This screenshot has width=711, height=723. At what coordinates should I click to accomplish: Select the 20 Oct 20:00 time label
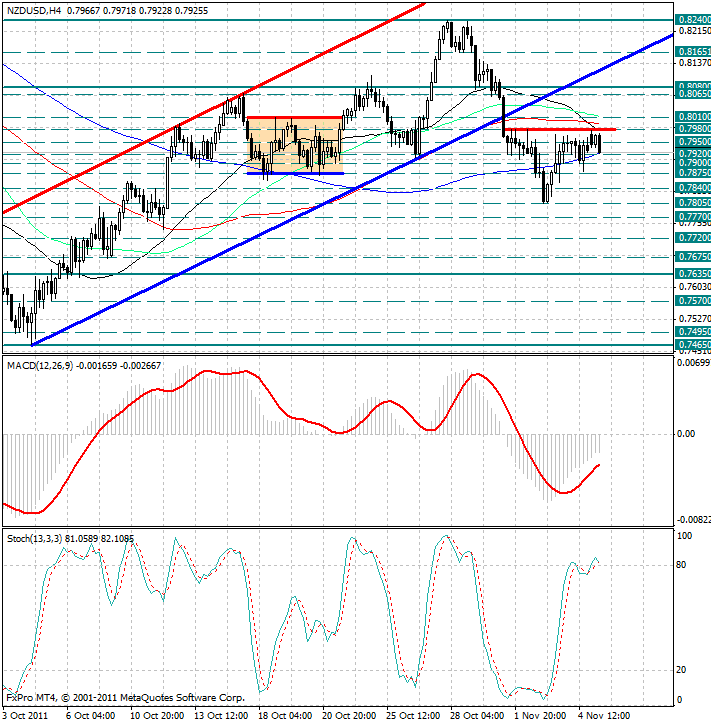[x=349, y=716]
